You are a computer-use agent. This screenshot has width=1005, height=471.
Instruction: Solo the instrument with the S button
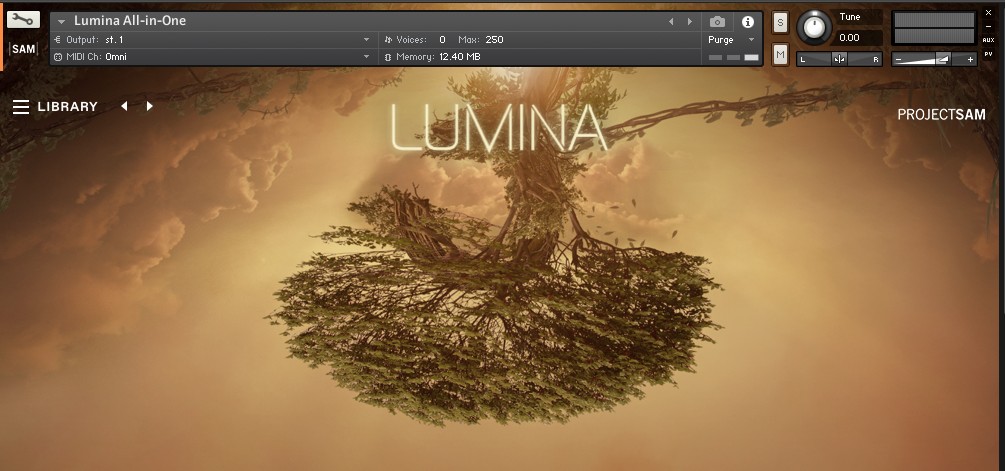780,22
